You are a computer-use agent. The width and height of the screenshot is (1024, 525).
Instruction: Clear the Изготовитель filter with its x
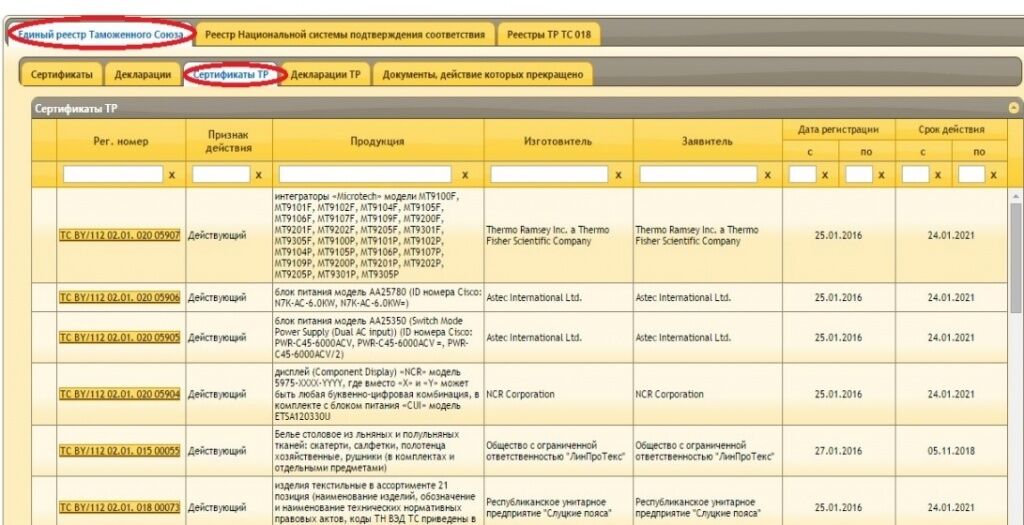618,175
